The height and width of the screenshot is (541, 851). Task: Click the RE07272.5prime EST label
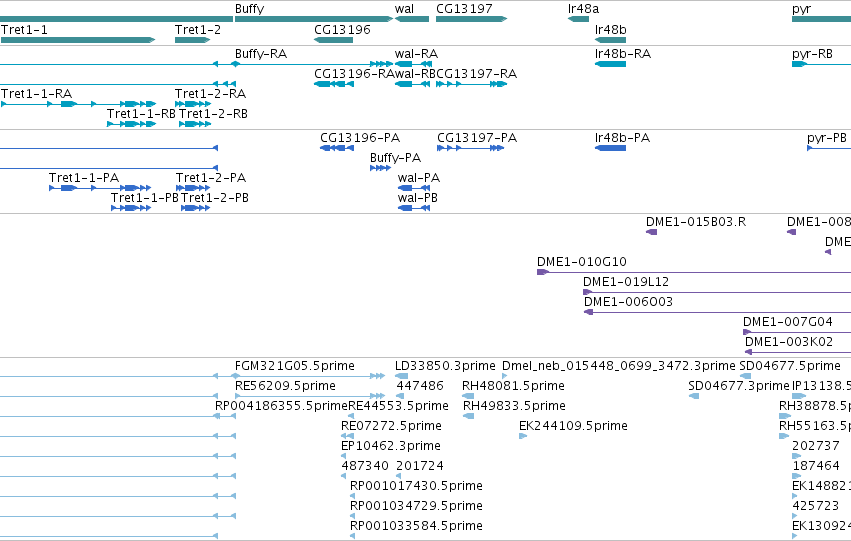coord(391,426)
